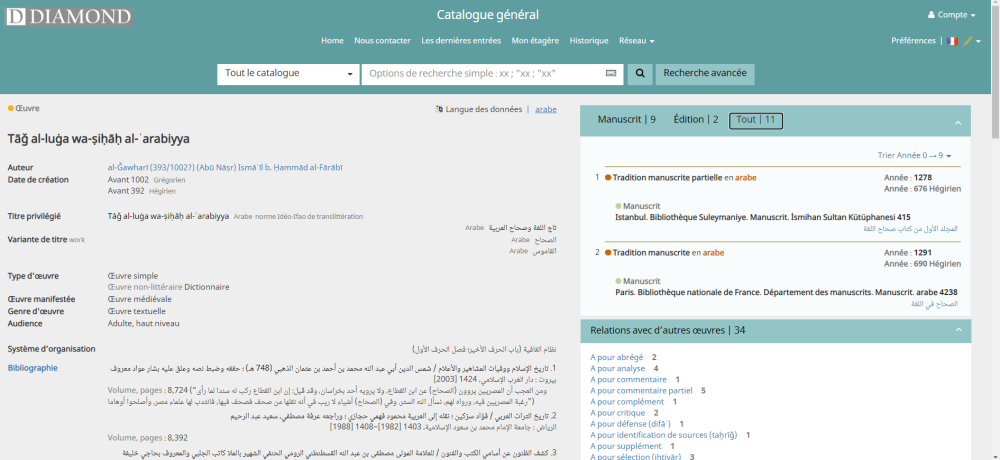Viewport: 1000px width, 460px height.
Task: Click the magnifying glass search button
Action: (640, 74)
